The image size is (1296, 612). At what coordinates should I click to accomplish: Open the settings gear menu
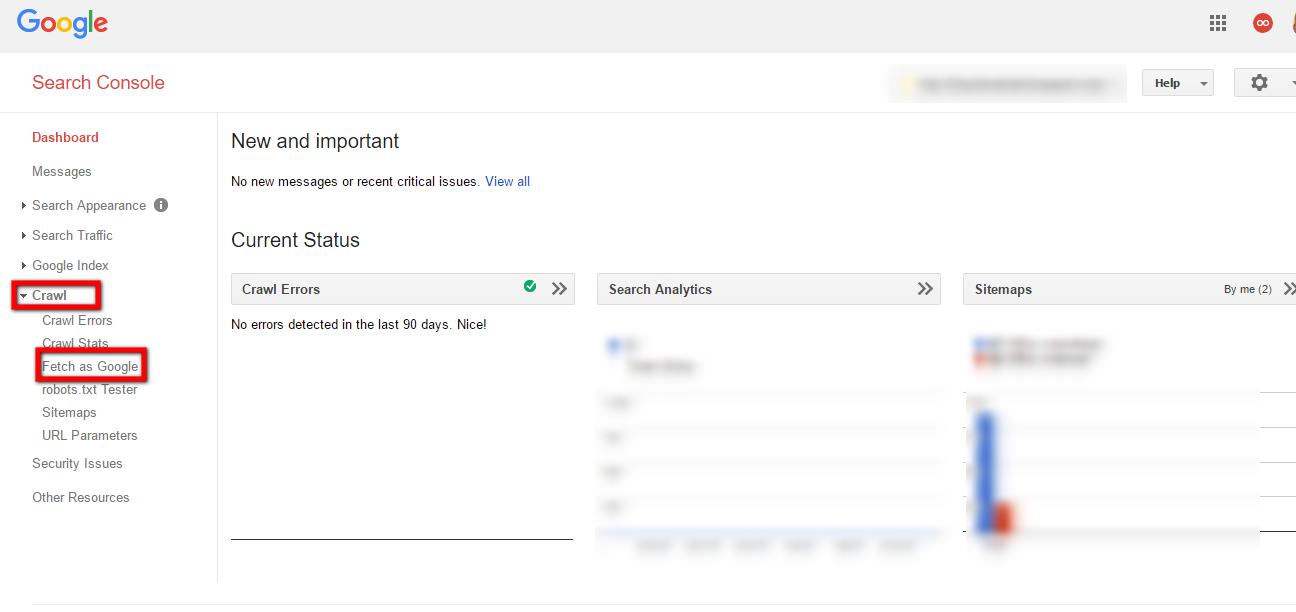pos(1260,83)
